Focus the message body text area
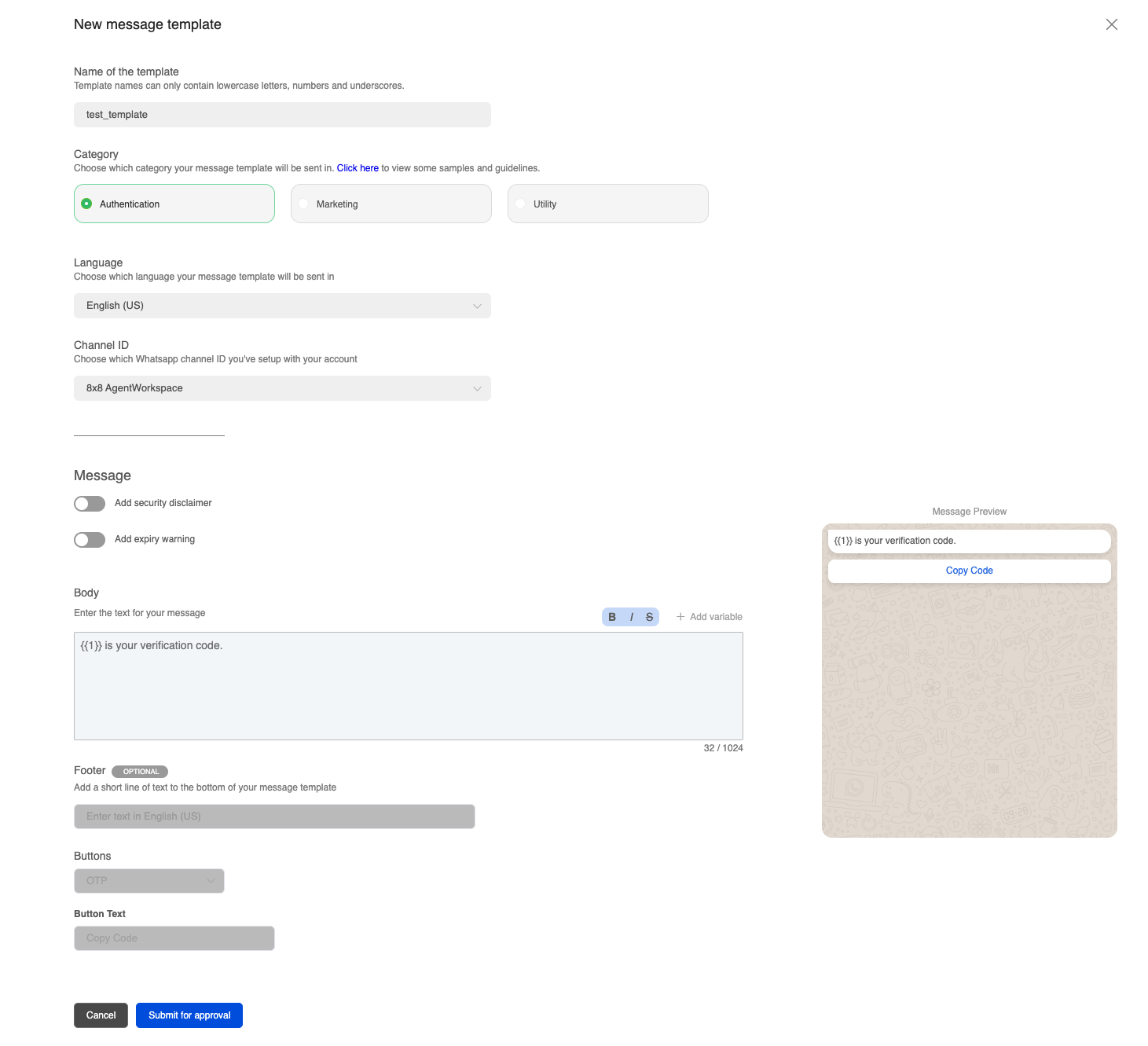 408,685
